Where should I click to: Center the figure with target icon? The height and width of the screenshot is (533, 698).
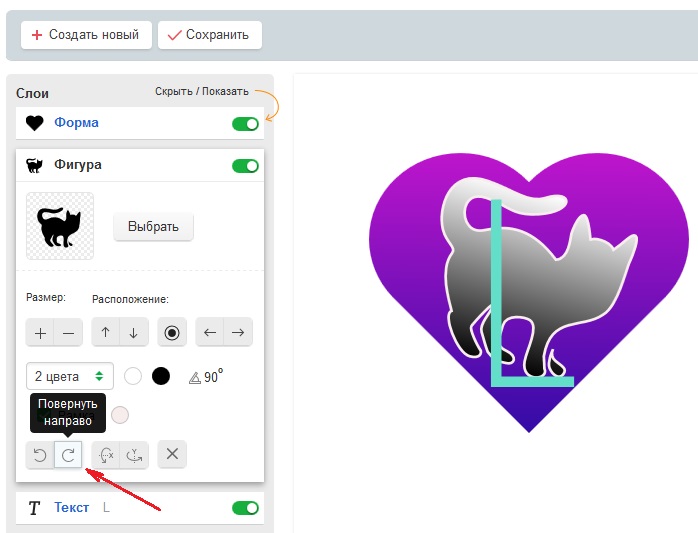(172, 332)
